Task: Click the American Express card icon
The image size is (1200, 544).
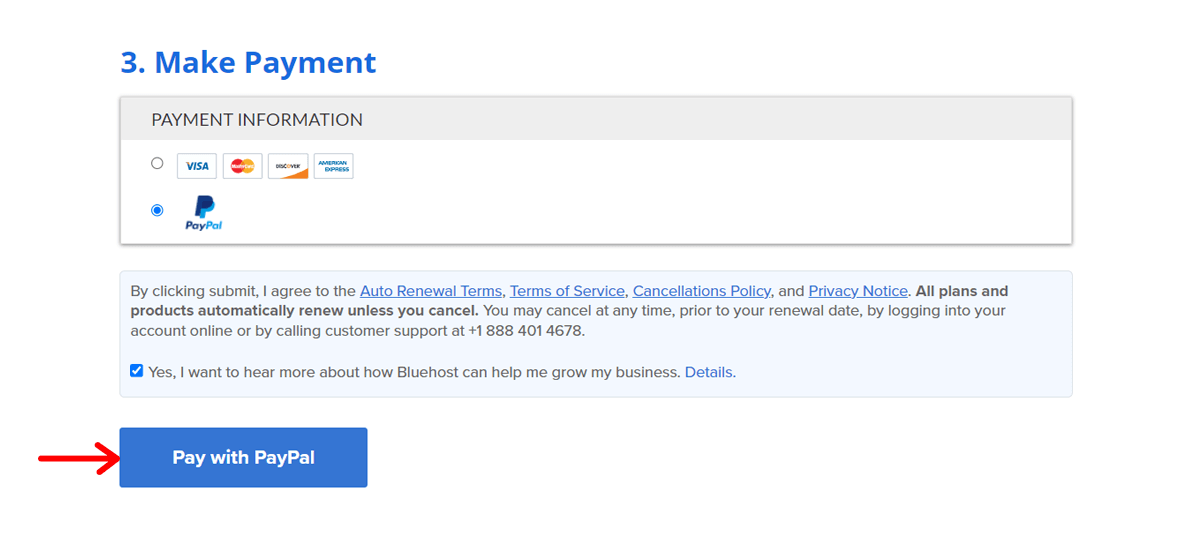Action: pyautogui.click(x=334, y=166)
